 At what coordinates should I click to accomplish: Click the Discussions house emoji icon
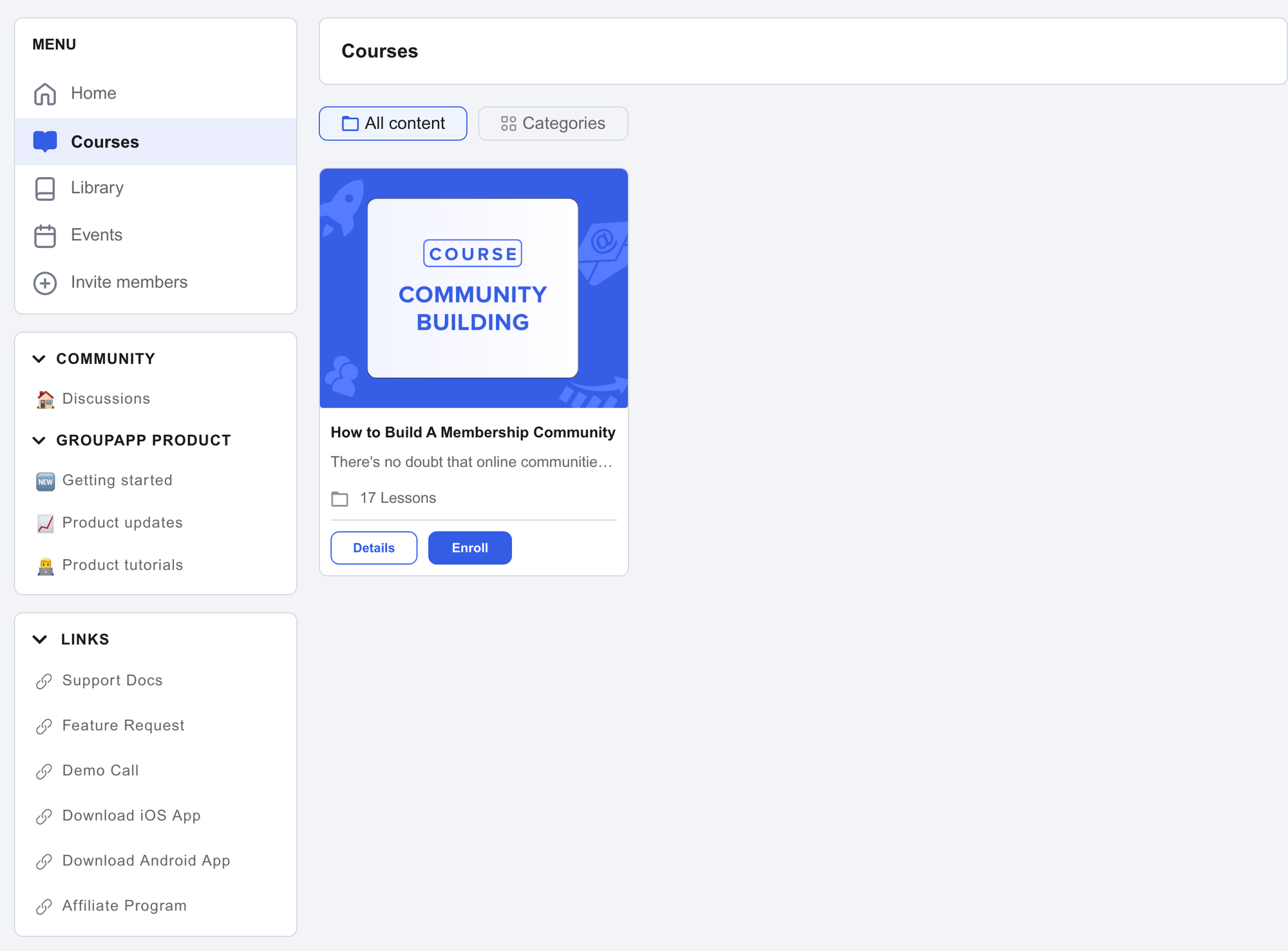pos(44,399)
